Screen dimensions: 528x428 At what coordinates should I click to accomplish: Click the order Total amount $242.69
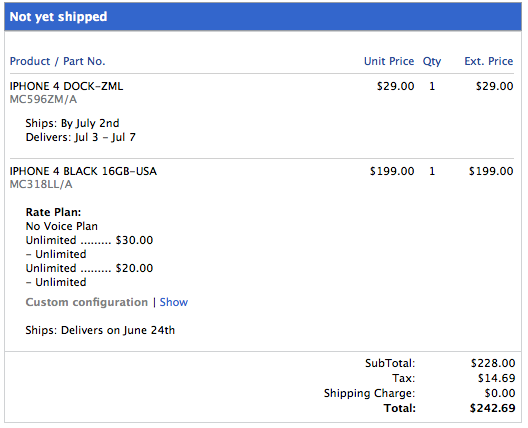click(492, 408)
